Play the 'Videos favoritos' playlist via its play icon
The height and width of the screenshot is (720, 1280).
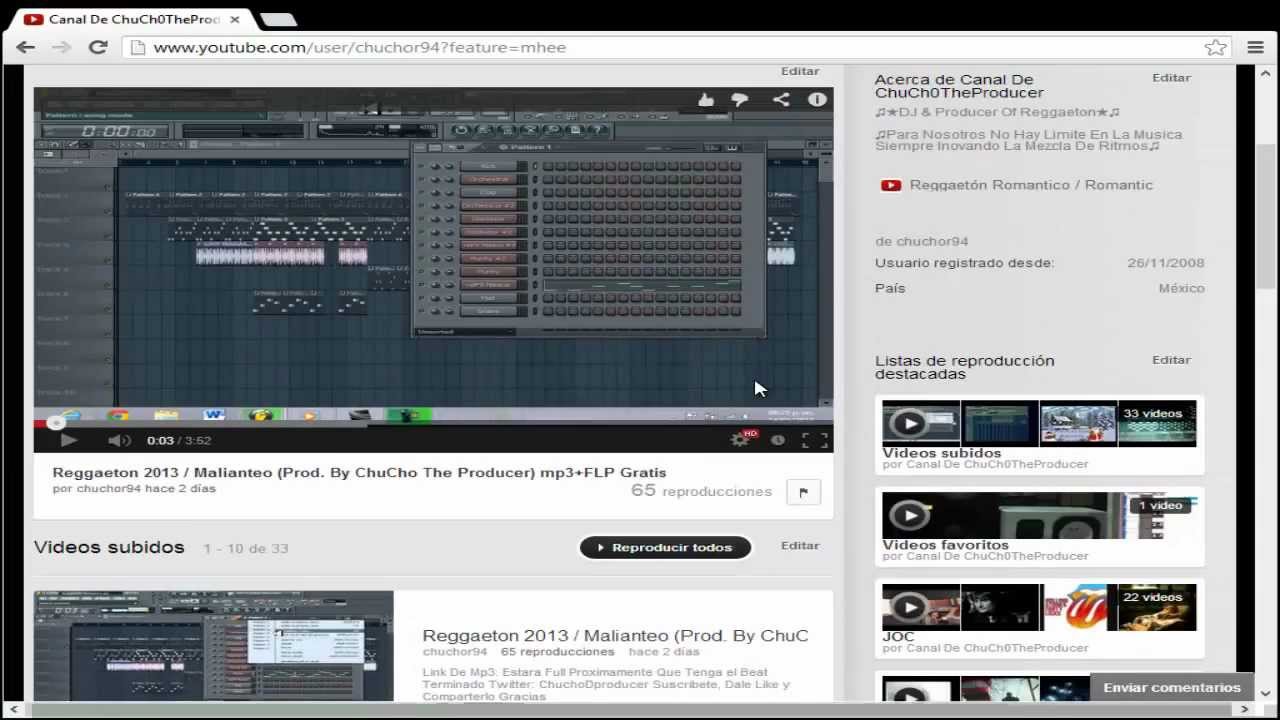tap(909, 515)
